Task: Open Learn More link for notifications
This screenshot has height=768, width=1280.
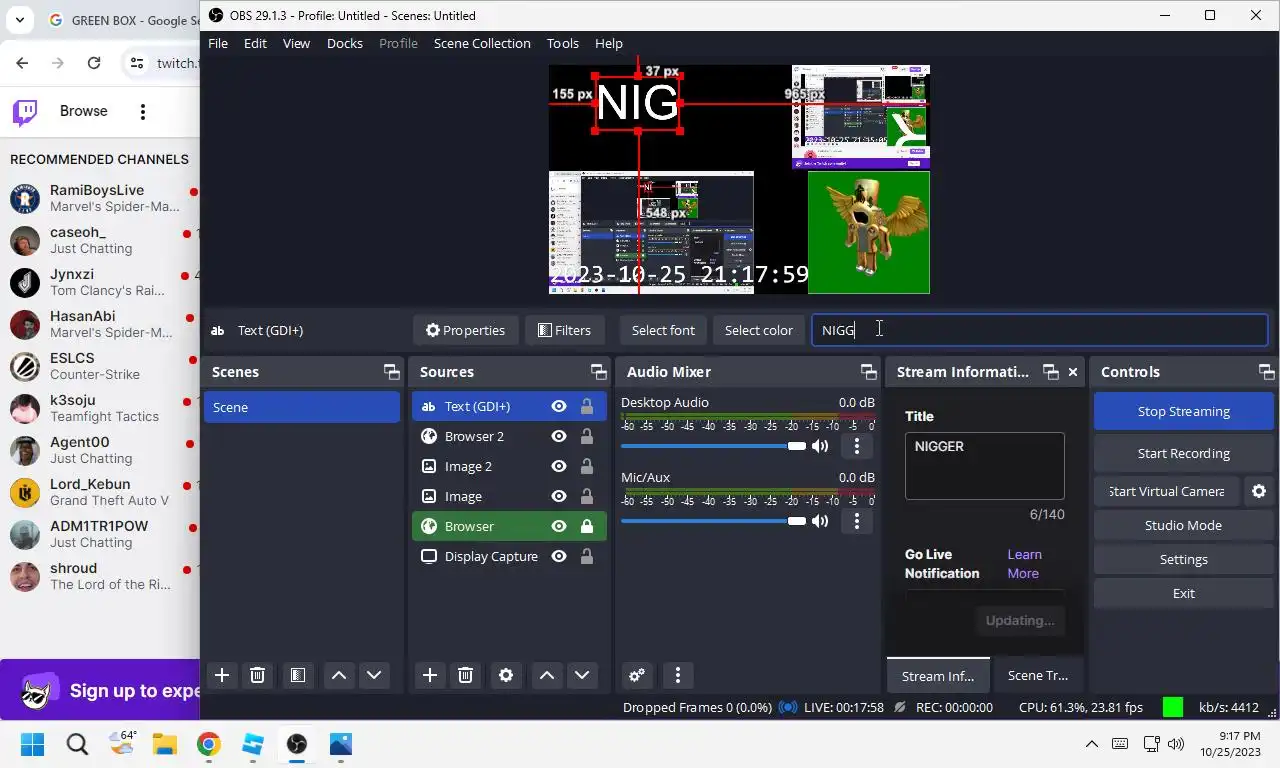Action: 1024,564
